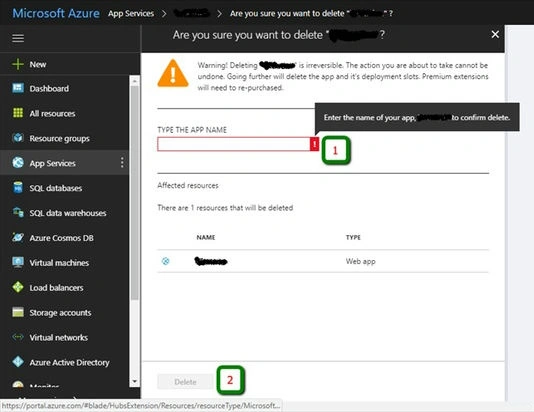Click the SQL databases icon
The image size is (534, 412).
[x=18, y=188]
